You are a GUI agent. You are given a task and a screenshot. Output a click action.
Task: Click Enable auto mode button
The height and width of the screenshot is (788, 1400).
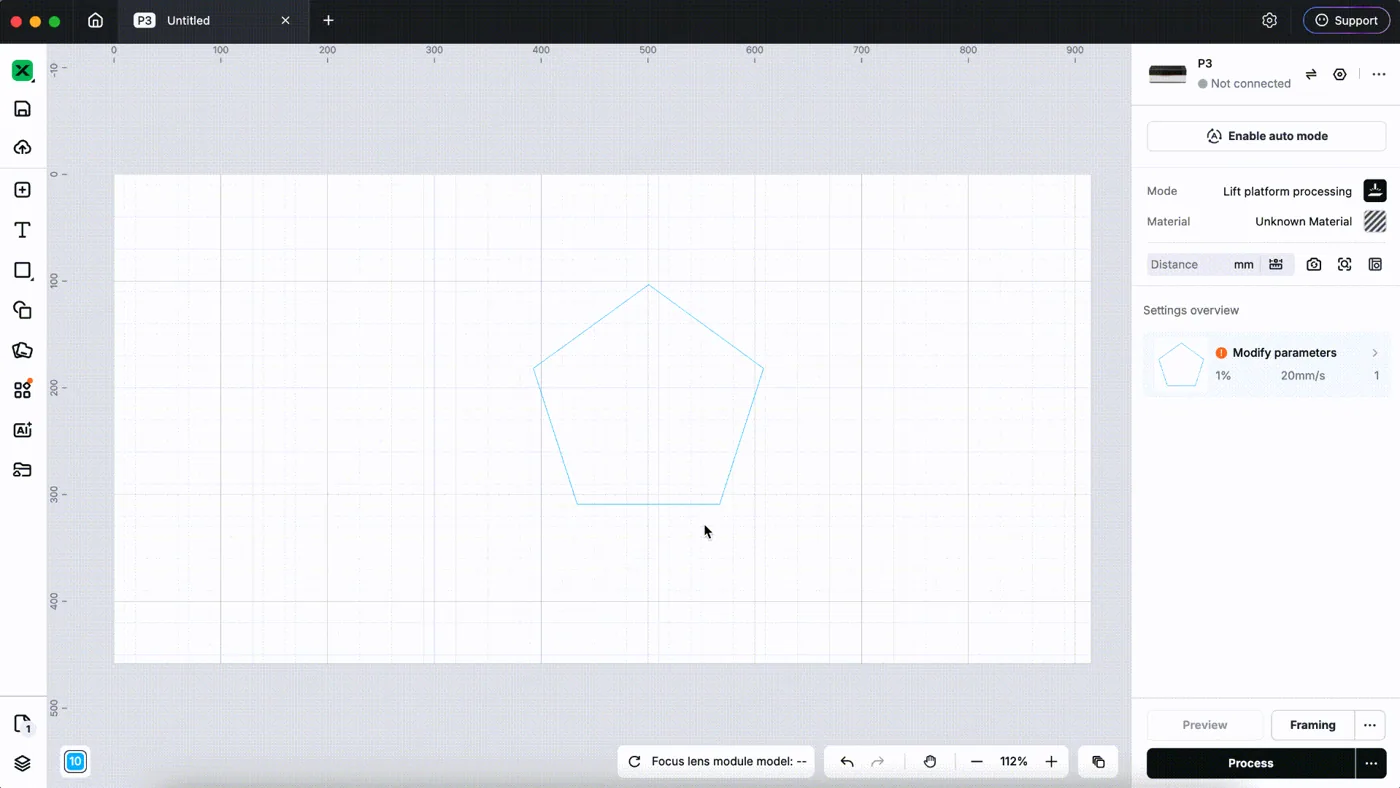click(1266, 136)
